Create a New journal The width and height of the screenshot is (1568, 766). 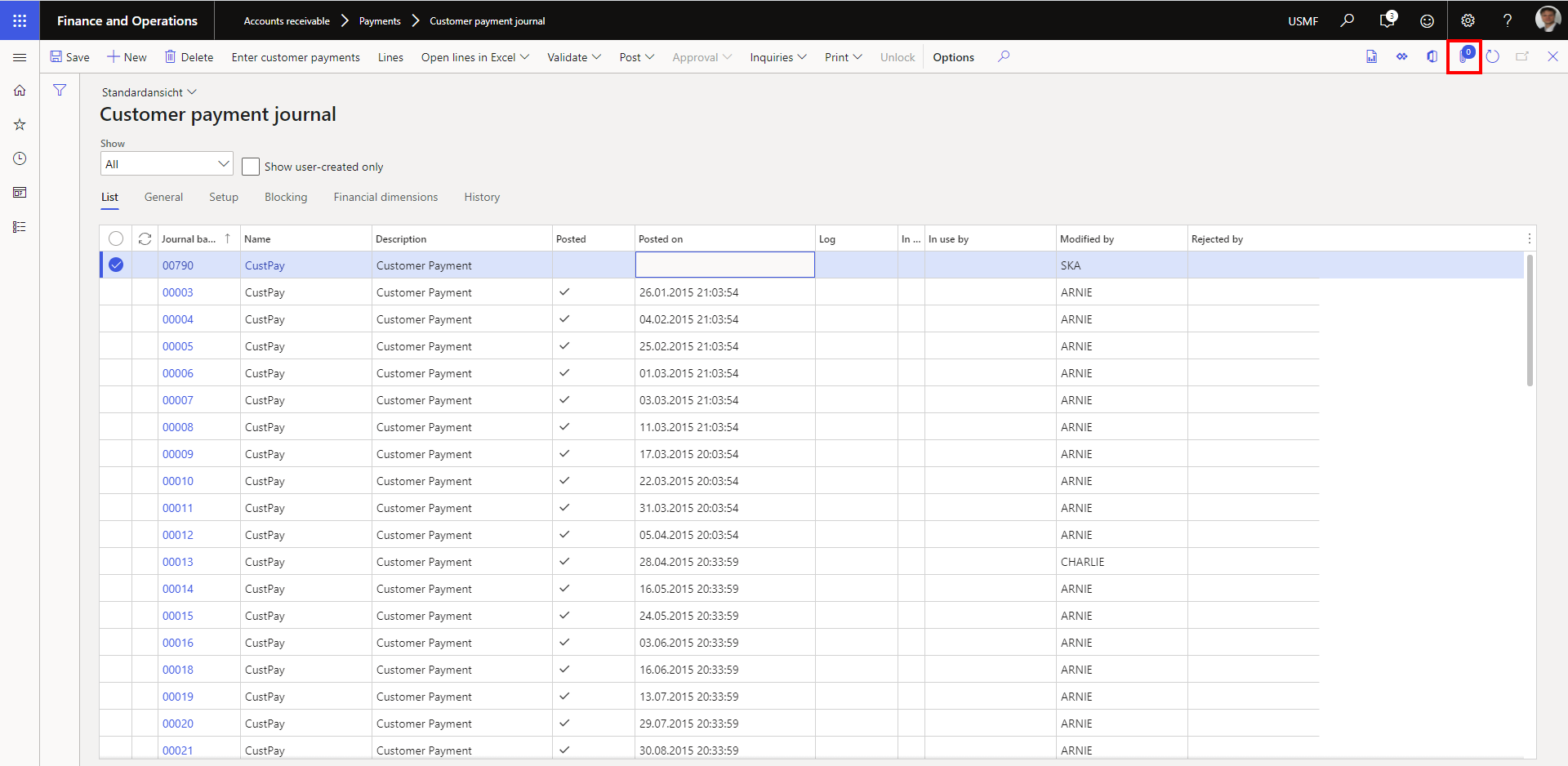click(x=127, y=57)
